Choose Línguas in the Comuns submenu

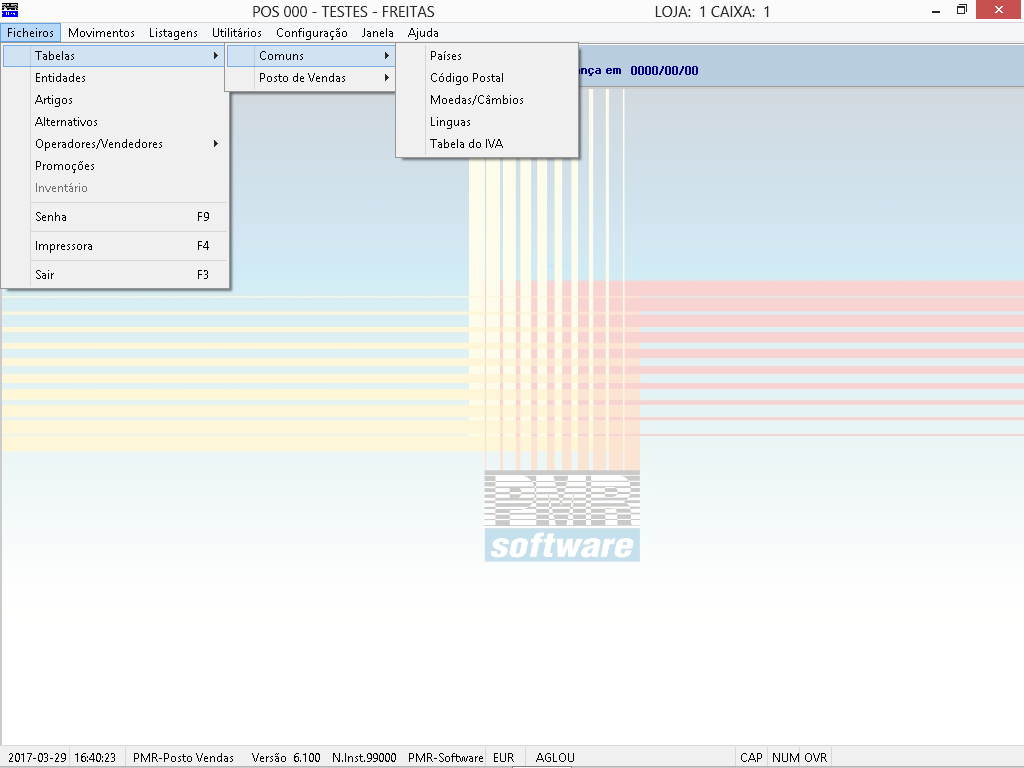coord(450,122)
